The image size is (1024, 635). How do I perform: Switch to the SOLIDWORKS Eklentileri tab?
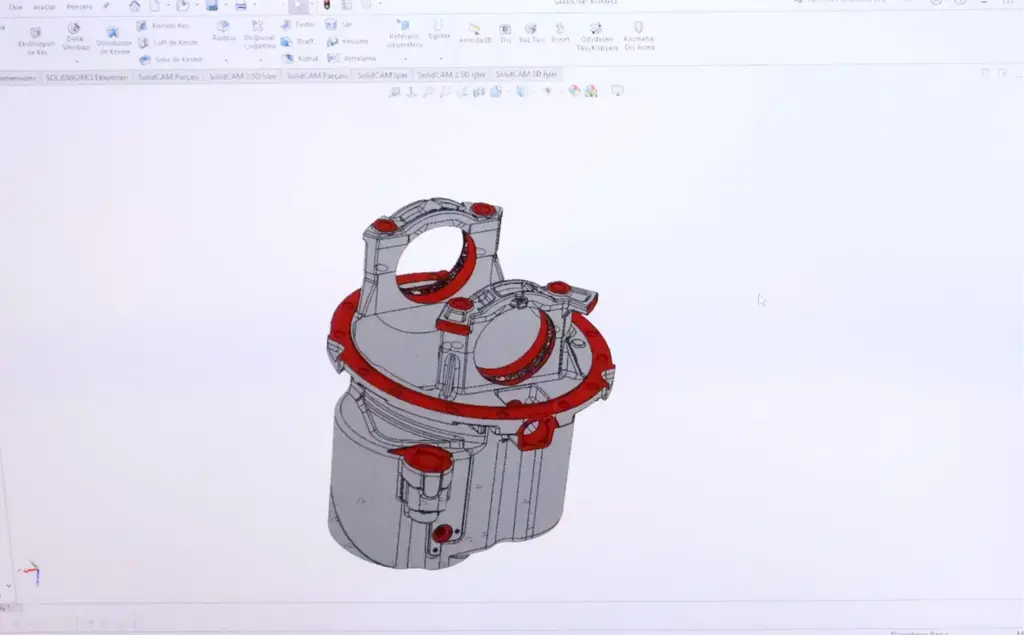(x=87, y=78)
